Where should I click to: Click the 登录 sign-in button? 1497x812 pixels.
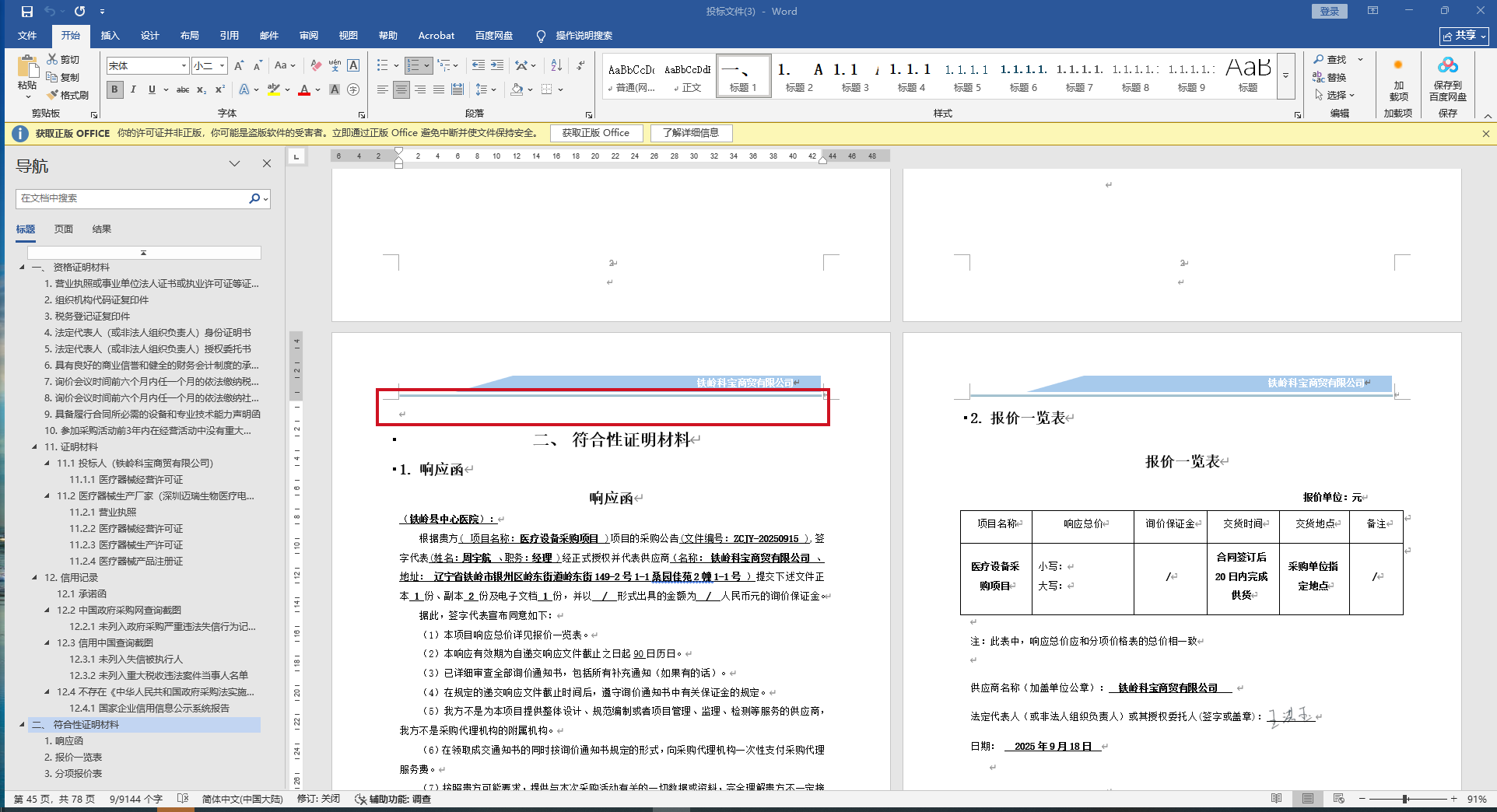(1330, 11)
